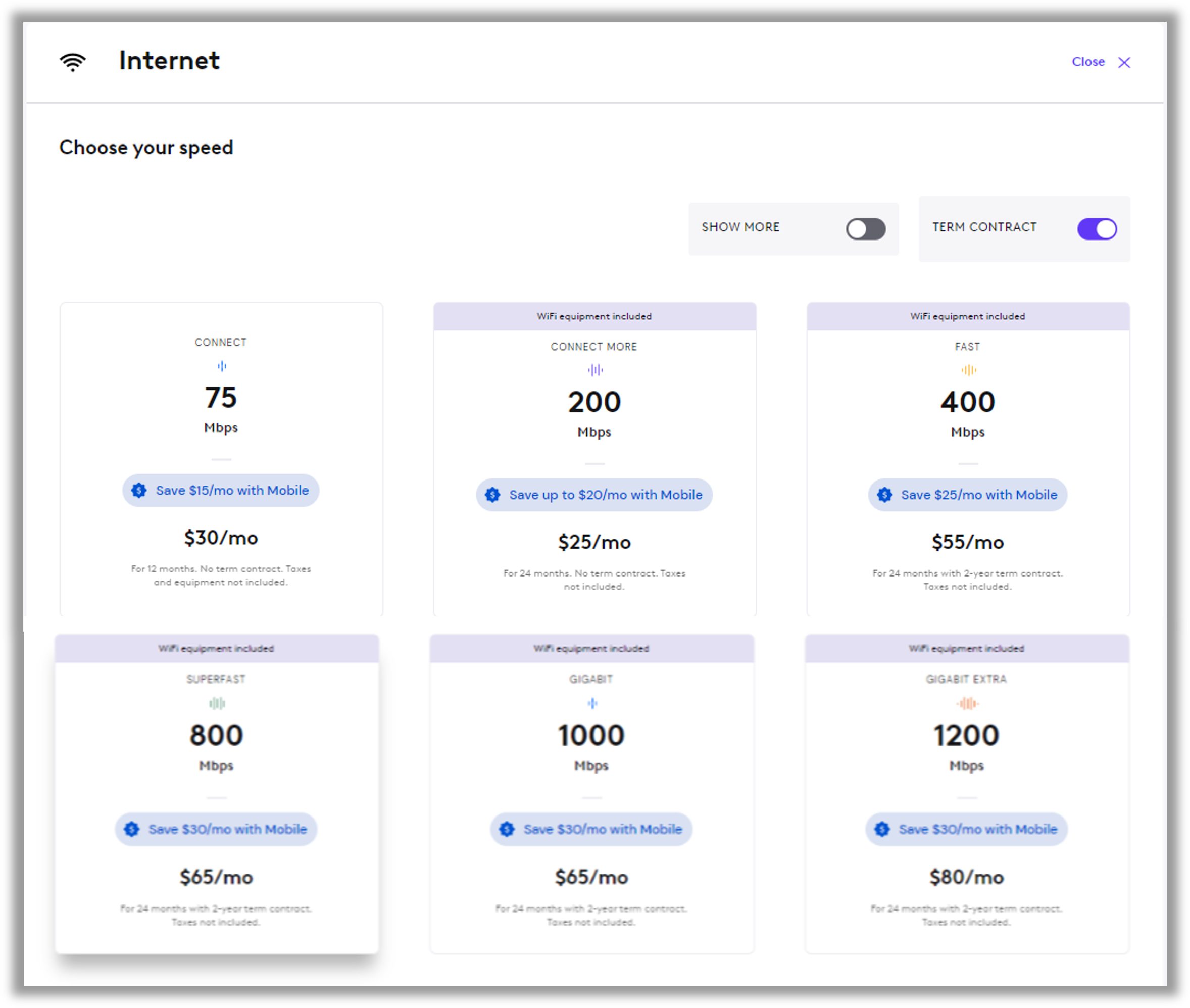Enable the Show More toggle
This screenshot has height=1008, width=1190.
[866, 229]
